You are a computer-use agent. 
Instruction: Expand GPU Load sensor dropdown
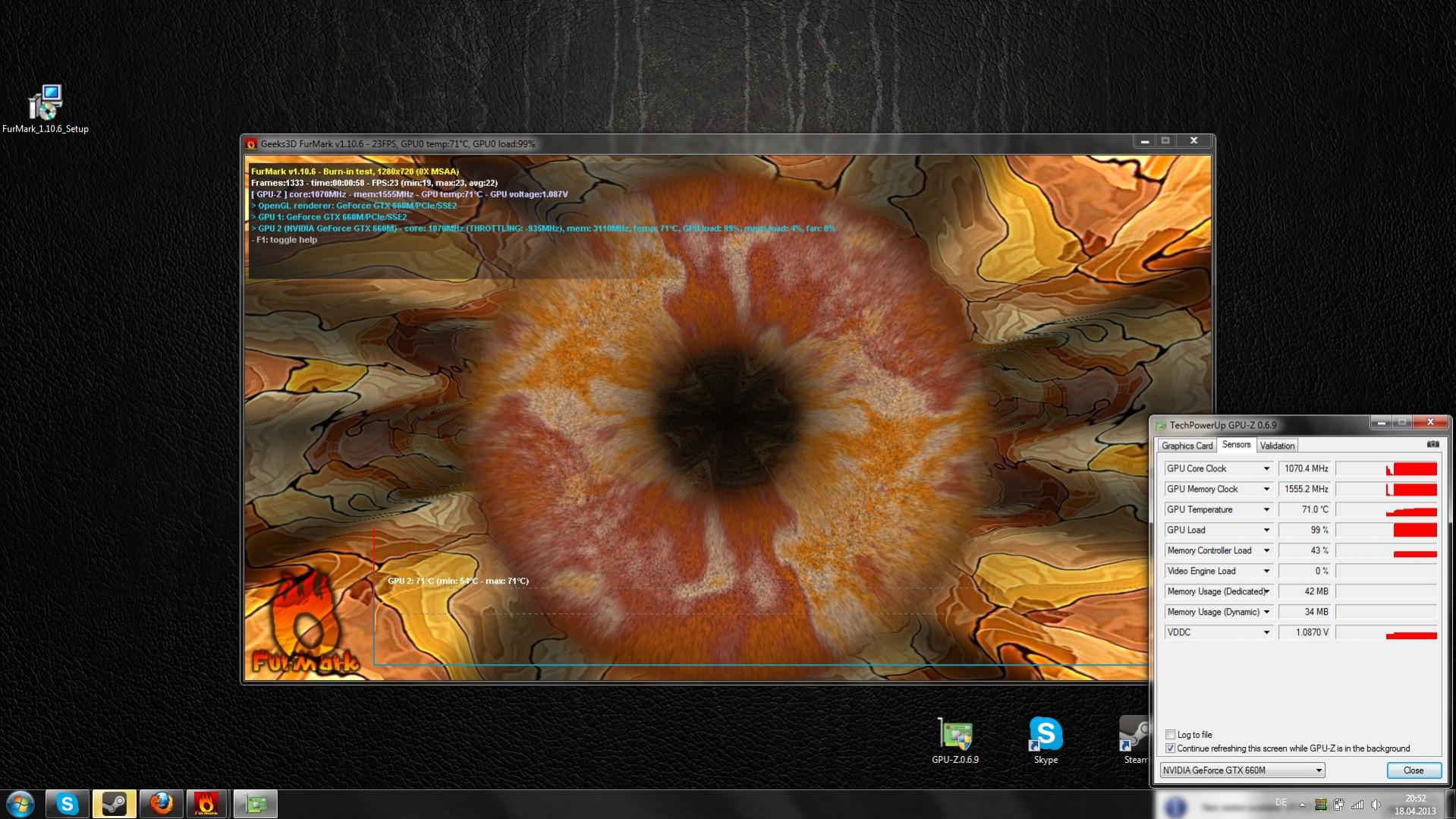pos(1266,531)
